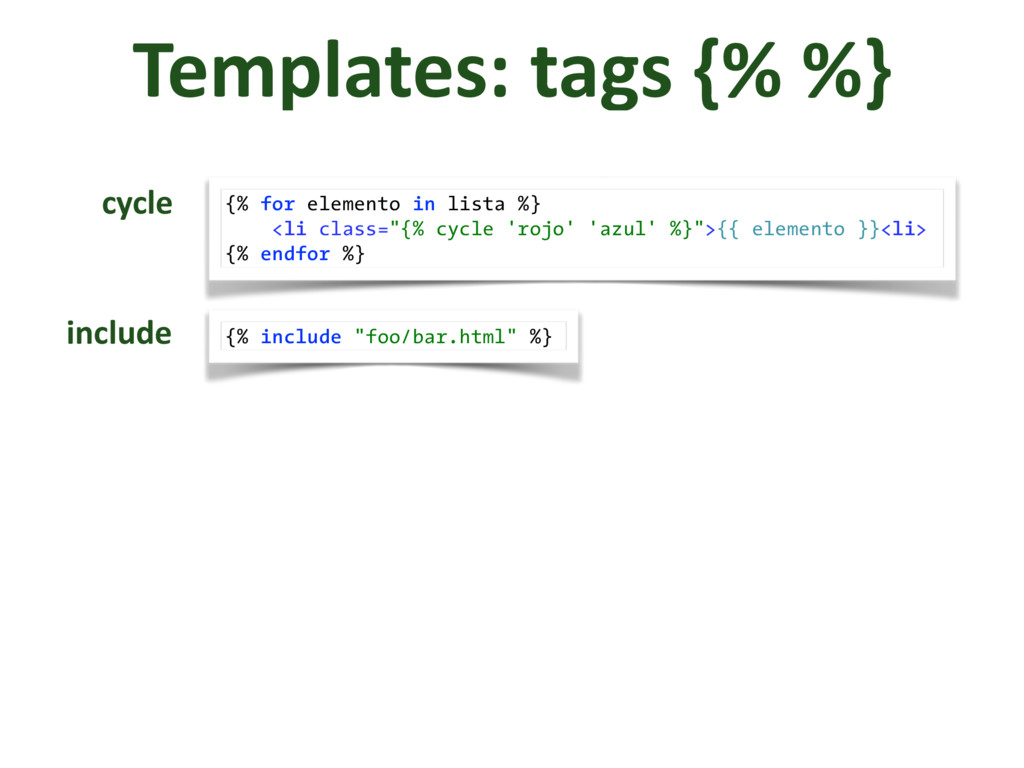Click the blue "in" keyword in code

pyautogui.click(x=423, y=204)
